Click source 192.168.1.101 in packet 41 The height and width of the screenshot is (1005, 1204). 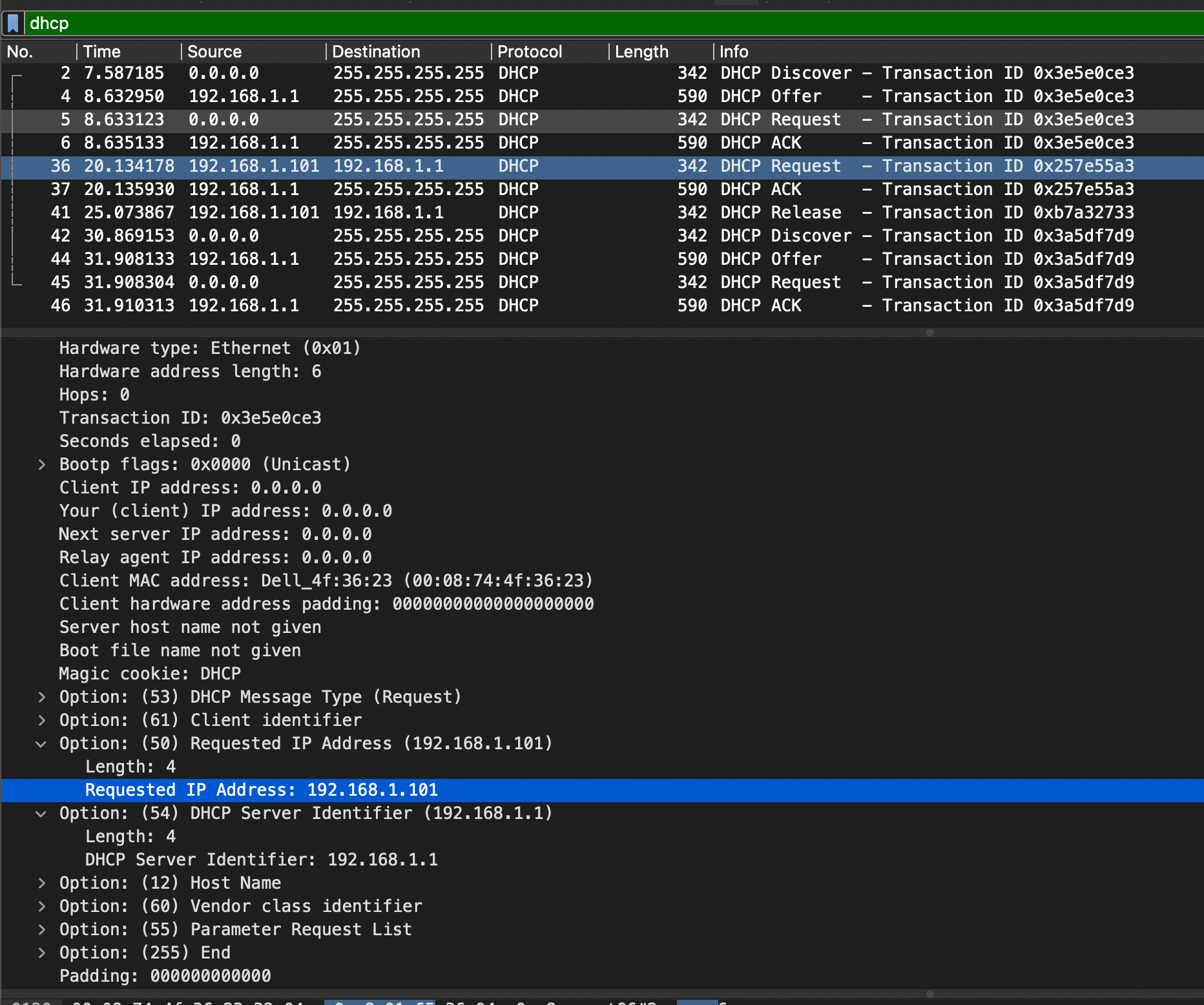point(254,212)
